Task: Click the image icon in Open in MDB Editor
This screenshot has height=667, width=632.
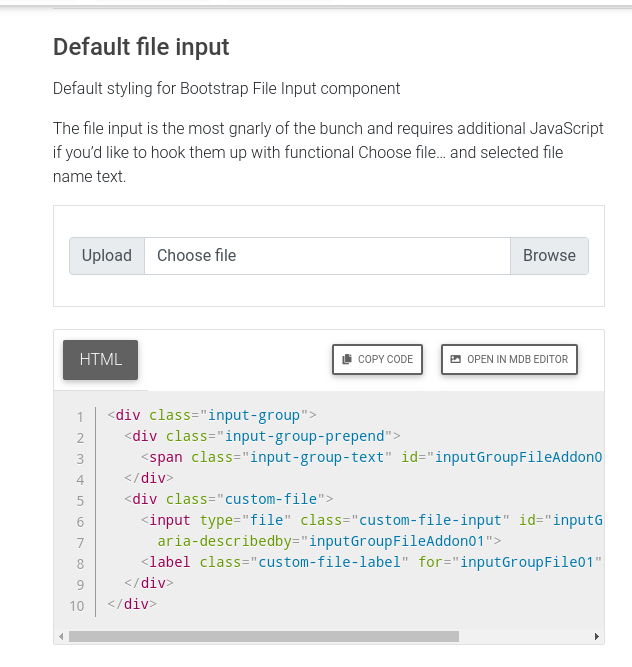Action: coord(456,360)
